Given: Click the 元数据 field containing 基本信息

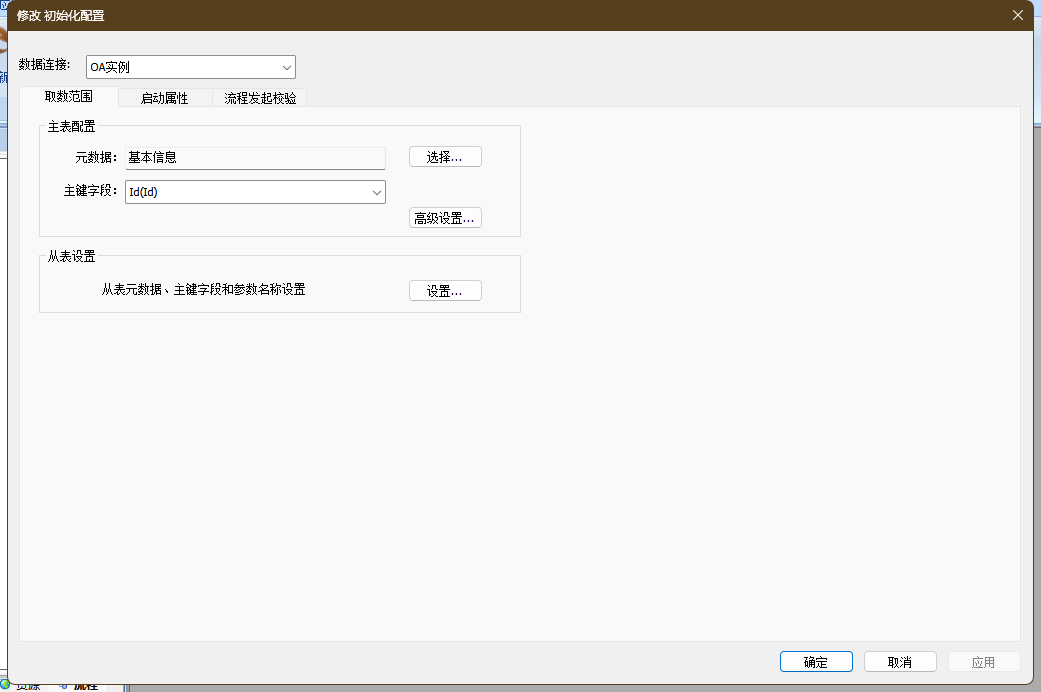Looking at the screenshot, I should coord(254,158).
